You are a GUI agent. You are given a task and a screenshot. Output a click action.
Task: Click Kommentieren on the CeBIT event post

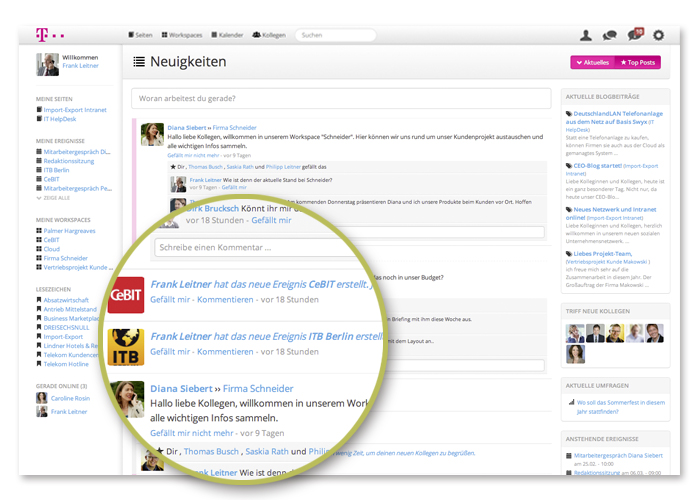(225, 300)
